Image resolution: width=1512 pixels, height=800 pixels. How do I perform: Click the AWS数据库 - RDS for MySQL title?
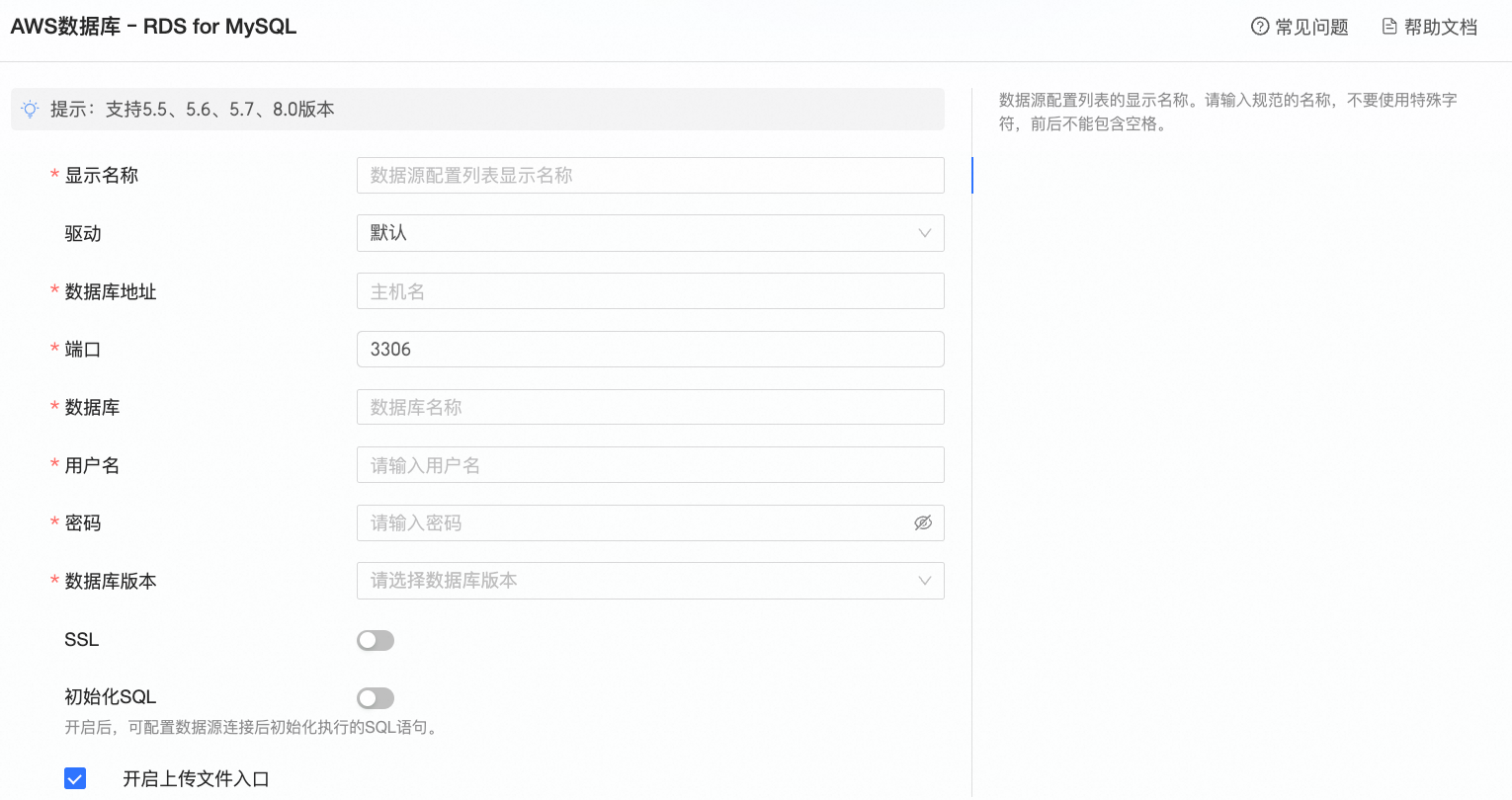pos(153,27)
